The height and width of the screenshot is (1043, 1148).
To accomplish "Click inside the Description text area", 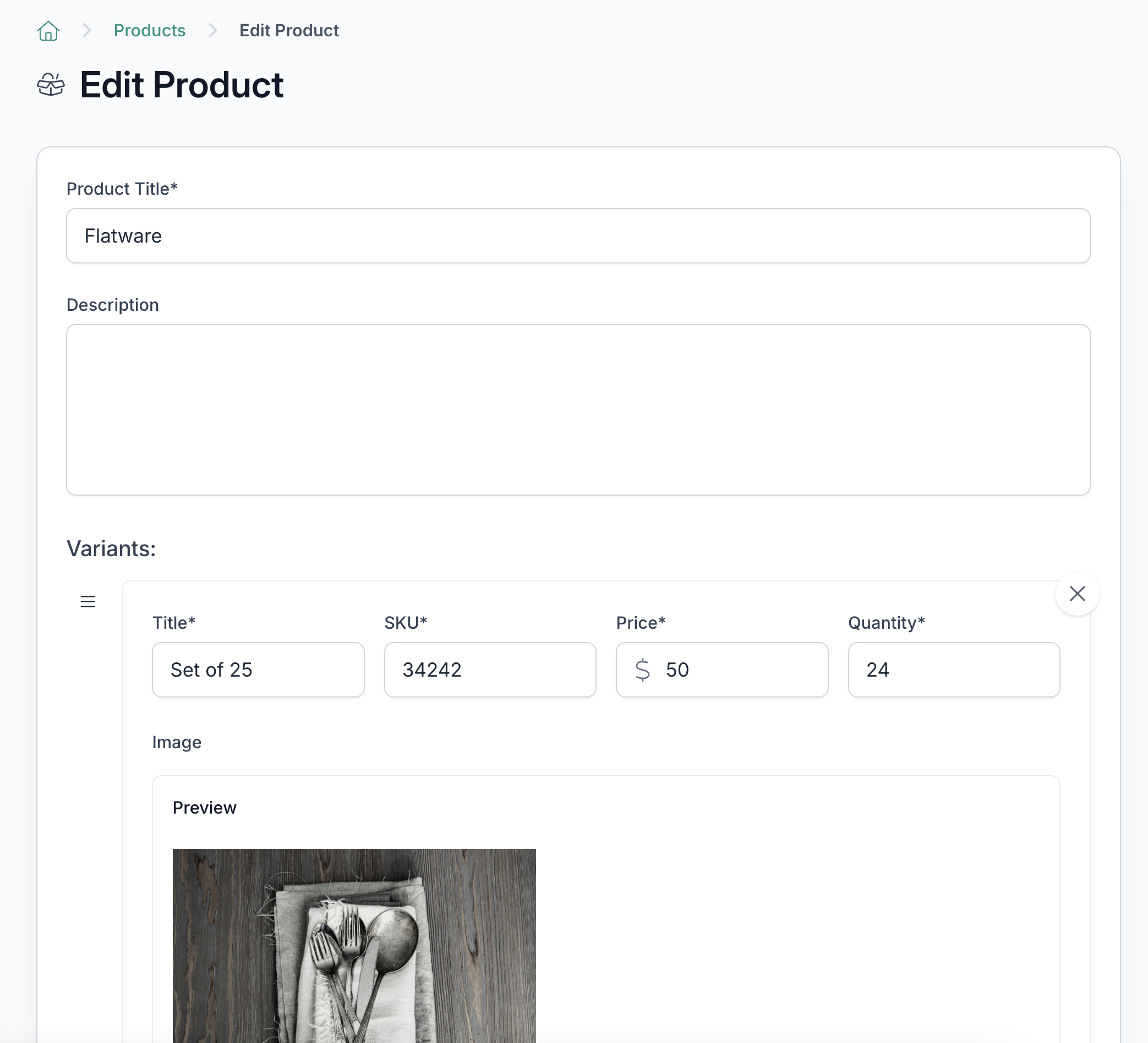I will pyautogui.click(x=577, y=409).
